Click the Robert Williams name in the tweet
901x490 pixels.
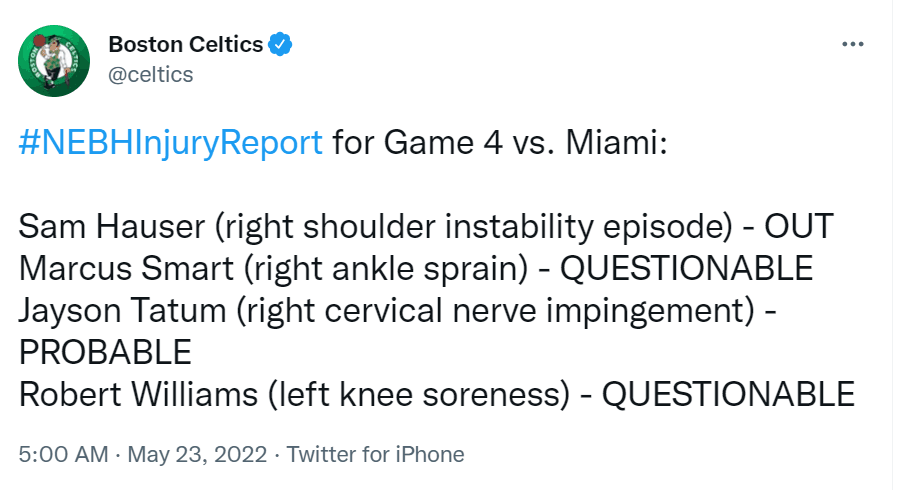point(138,394)
